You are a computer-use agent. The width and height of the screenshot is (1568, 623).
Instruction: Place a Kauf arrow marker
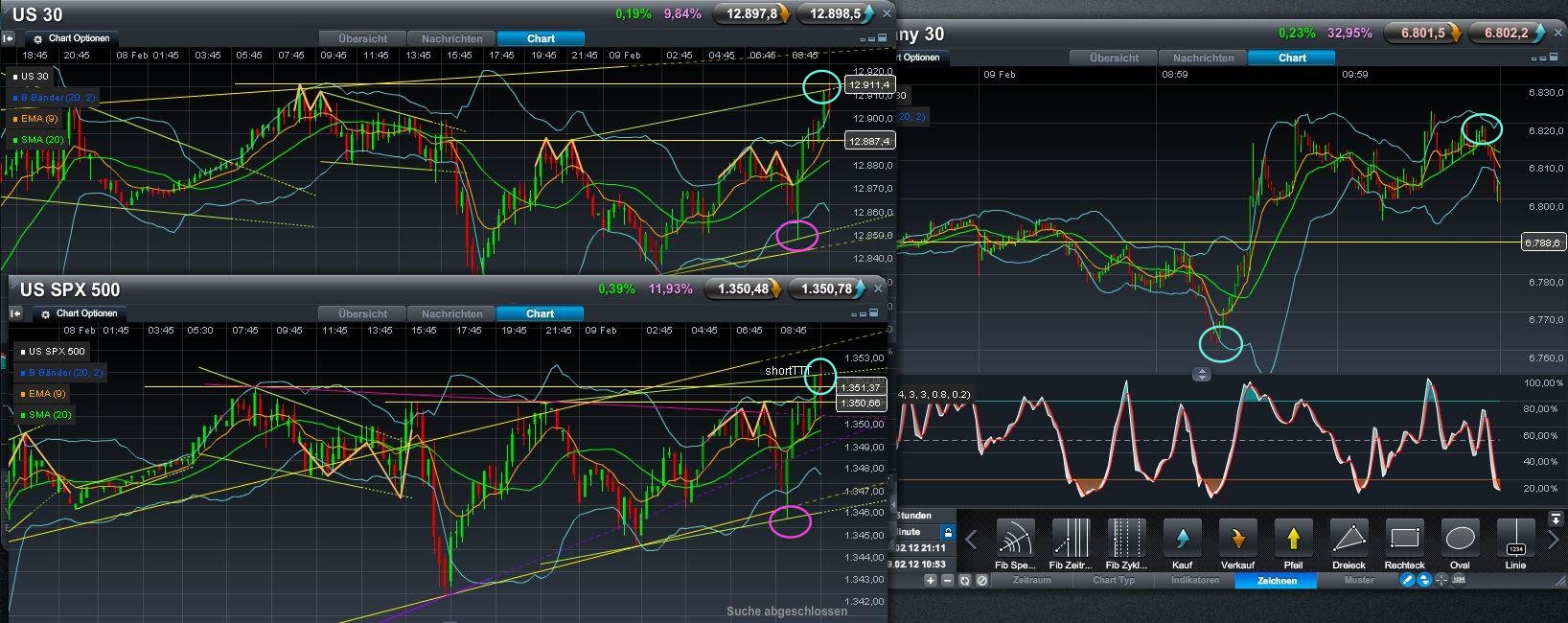tap(1183, 544)
